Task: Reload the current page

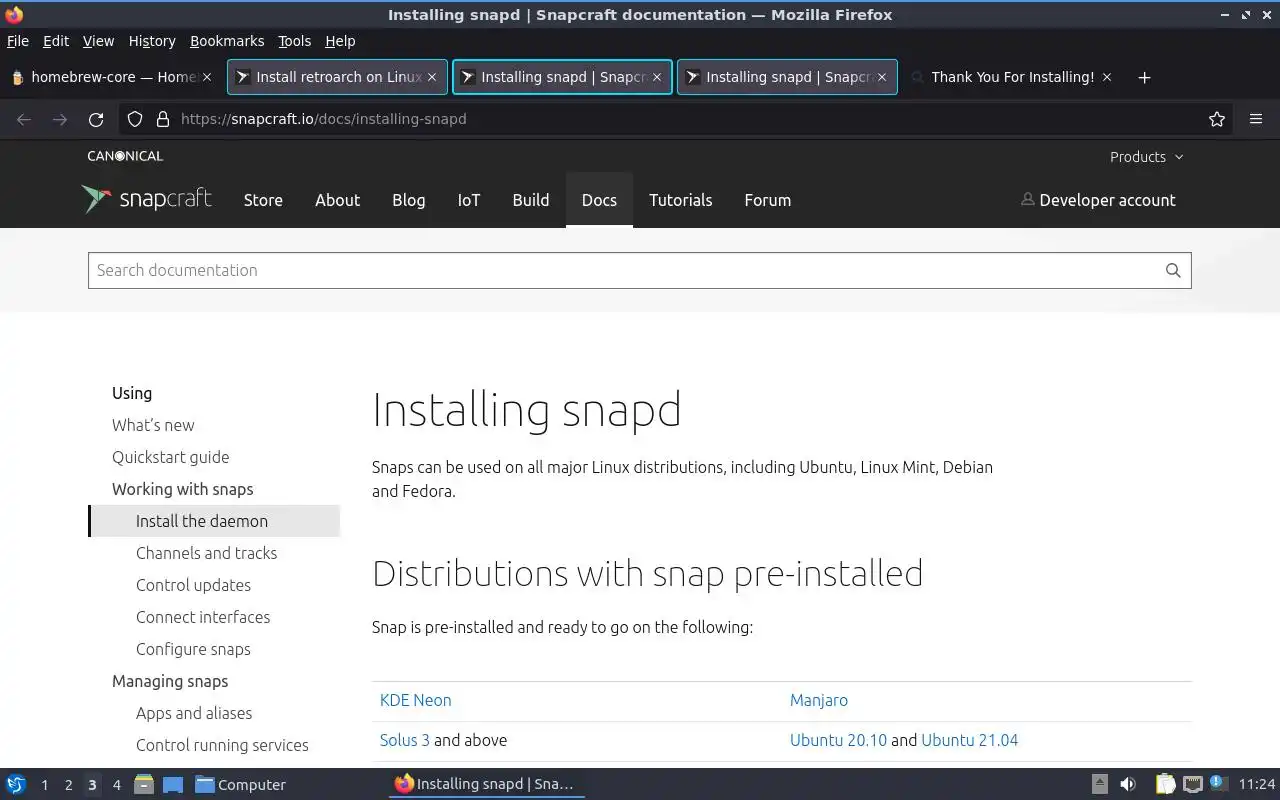Action: click(96, 119)
